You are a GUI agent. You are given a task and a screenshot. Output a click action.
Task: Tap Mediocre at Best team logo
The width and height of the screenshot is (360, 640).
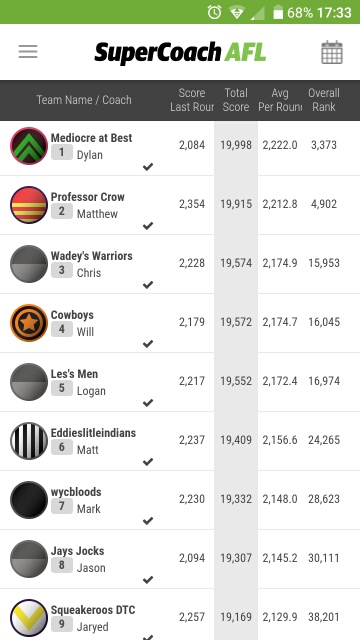pyautogui.click(x=29, y=146)
